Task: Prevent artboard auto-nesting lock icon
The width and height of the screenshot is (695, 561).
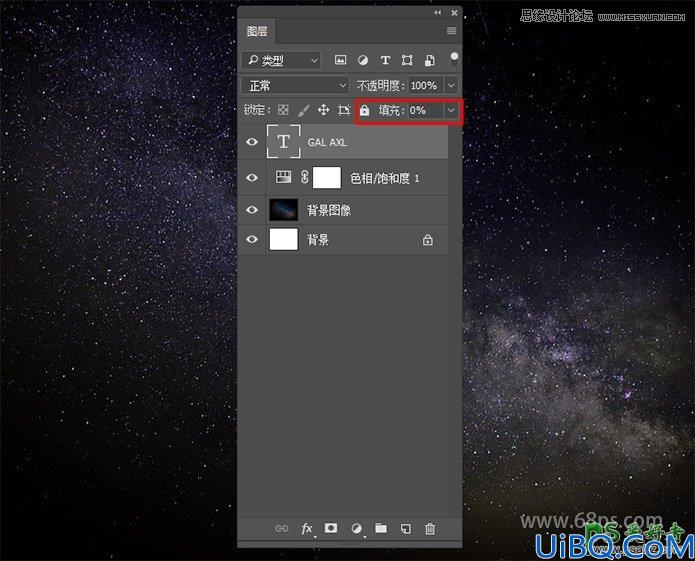Action: coord(344,110)
